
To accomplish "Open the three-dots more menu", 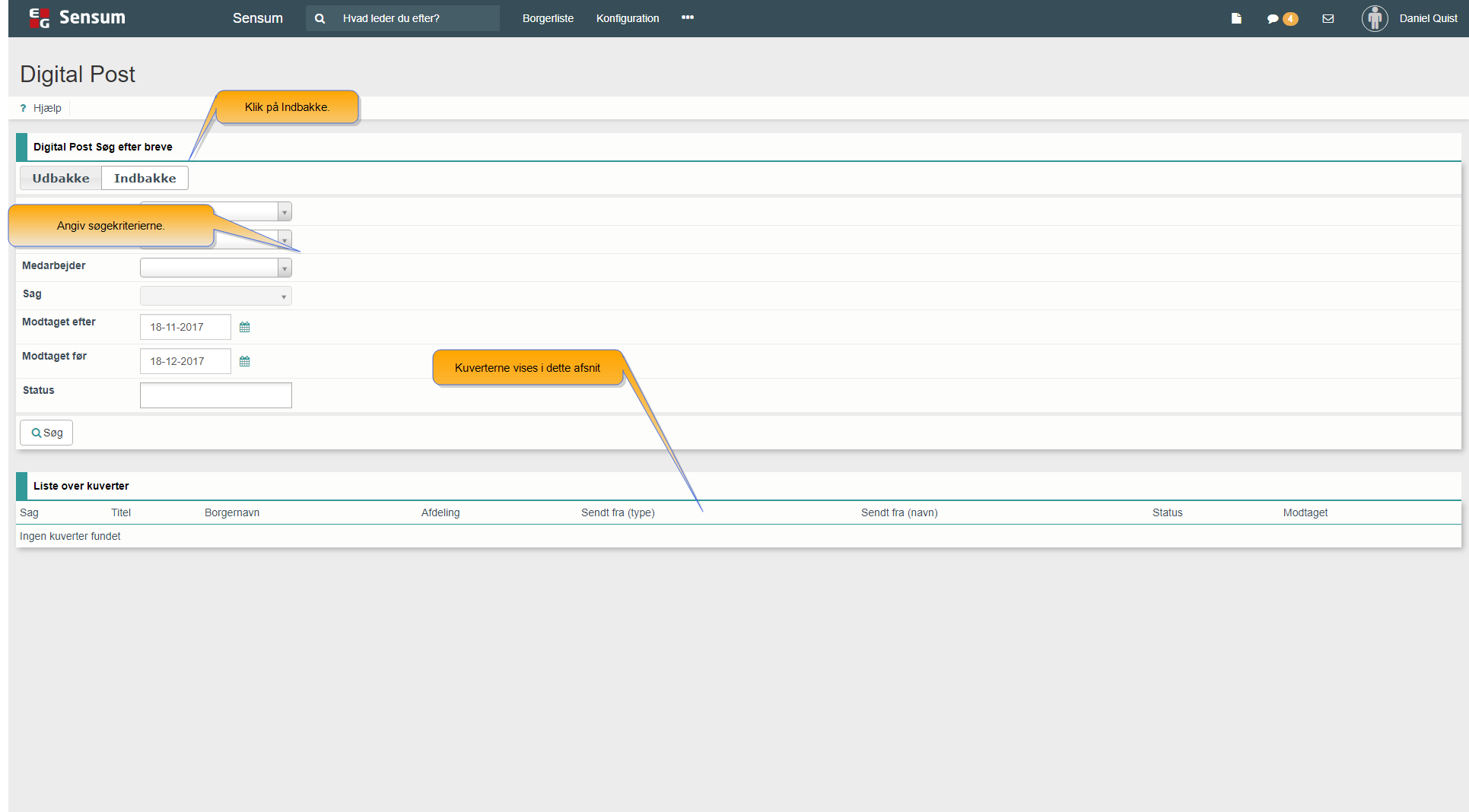I will click(688, 17).
